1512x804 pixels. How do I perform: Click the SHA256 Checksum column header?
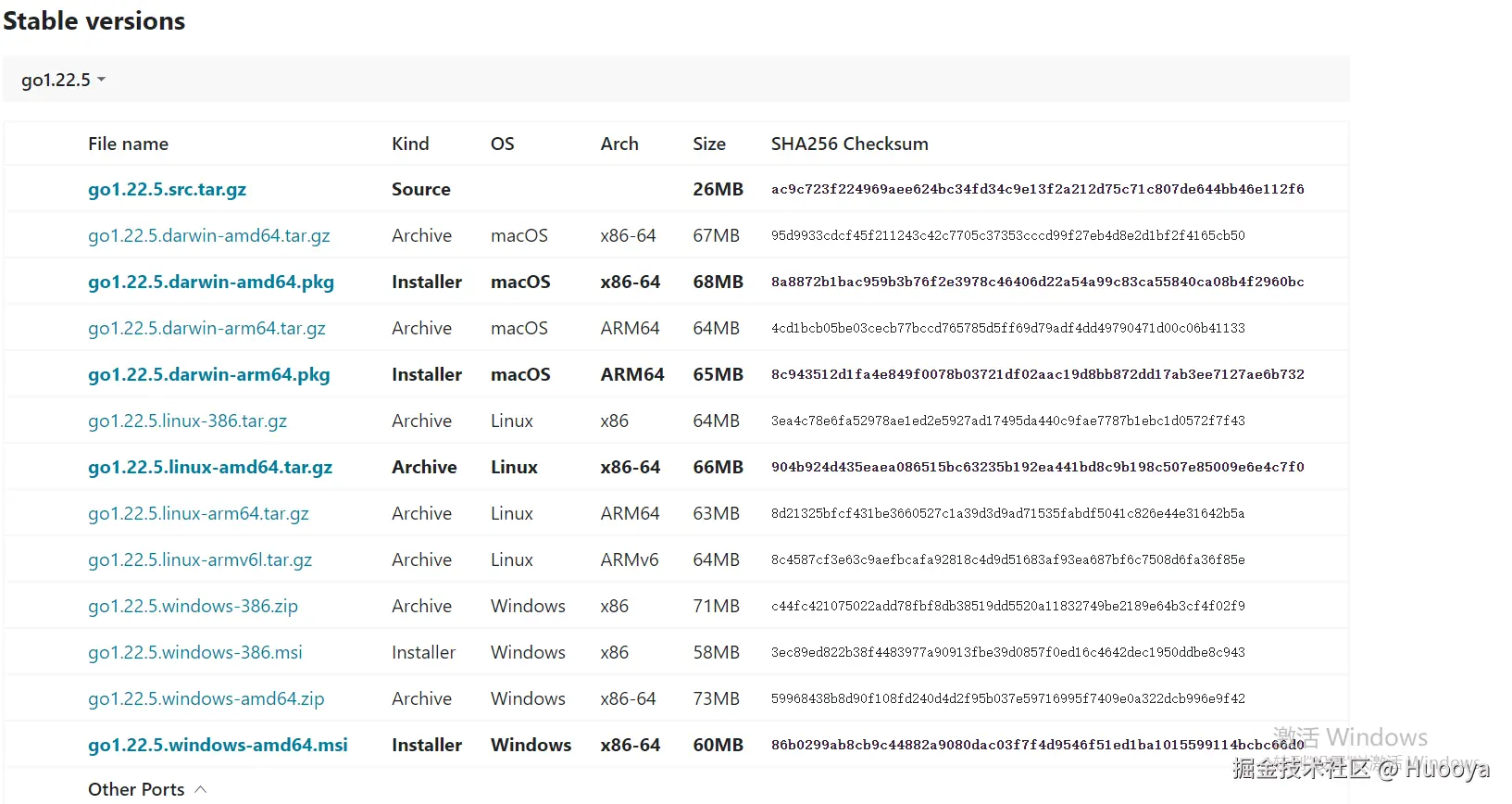[x=849, y=144]
